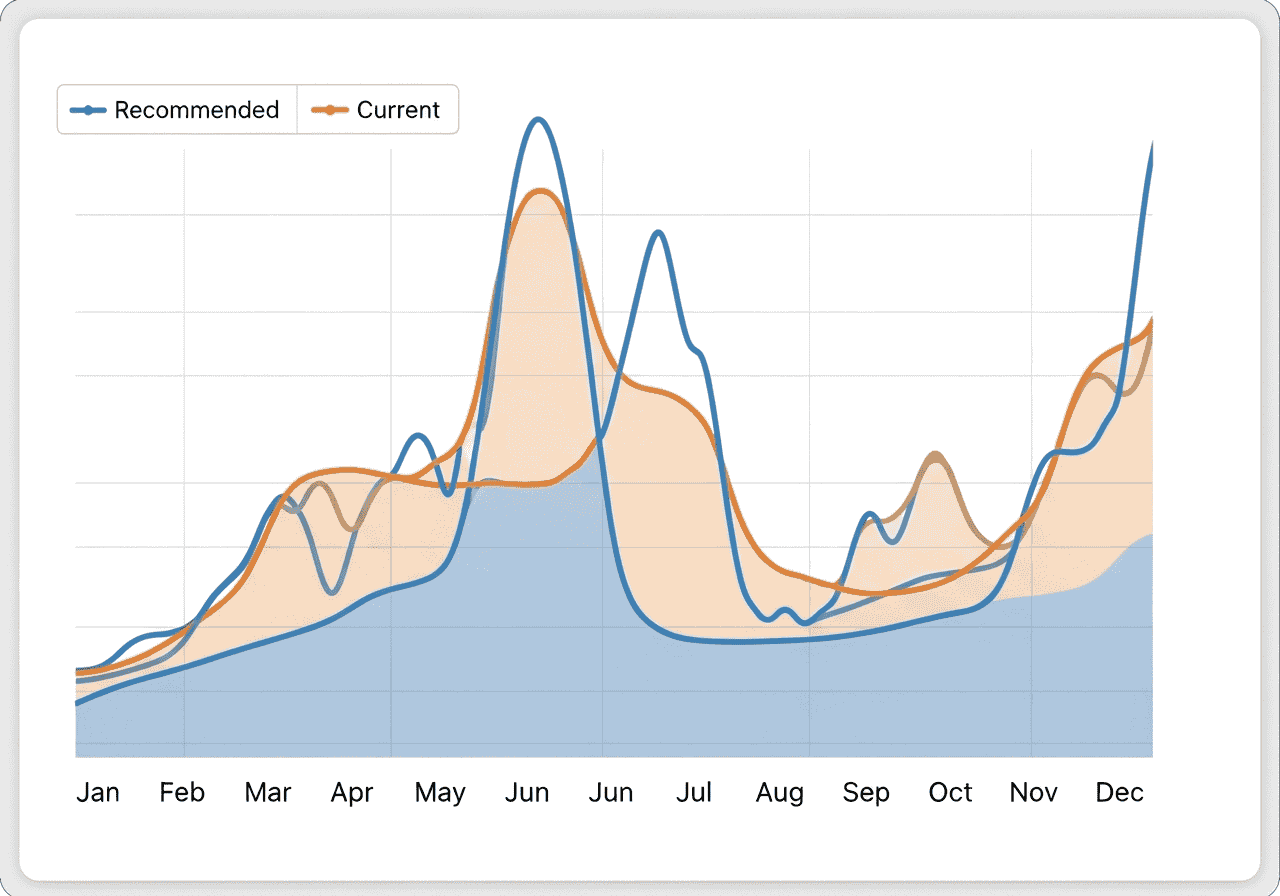Click the faded orange bump above Oct

pyautogui.click(x=935, y=454)
